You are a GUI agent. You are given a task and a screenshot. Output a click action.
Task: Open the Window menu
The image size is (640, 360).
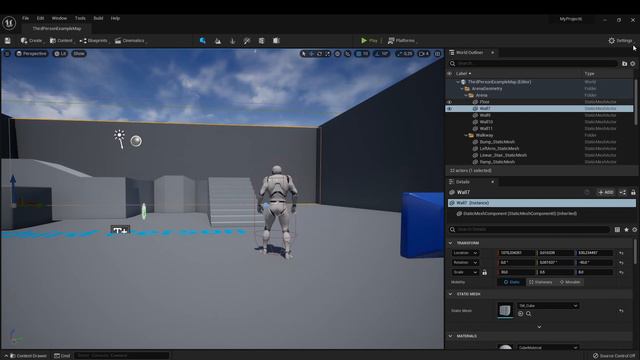coord(59,18)
